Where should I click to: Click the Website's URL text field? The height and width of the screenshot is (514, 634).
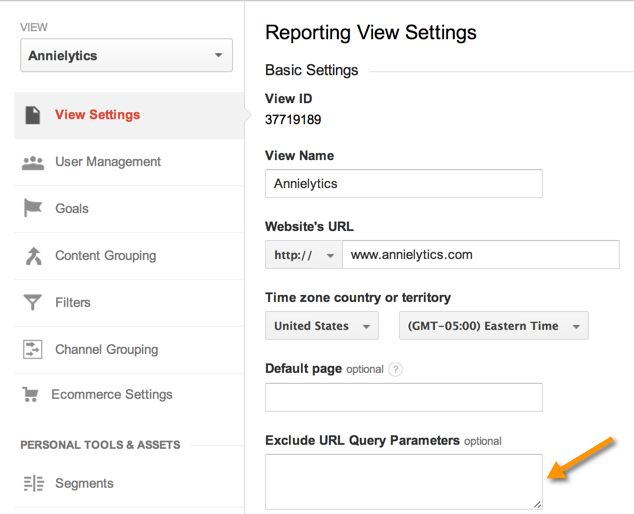point(481,255)
